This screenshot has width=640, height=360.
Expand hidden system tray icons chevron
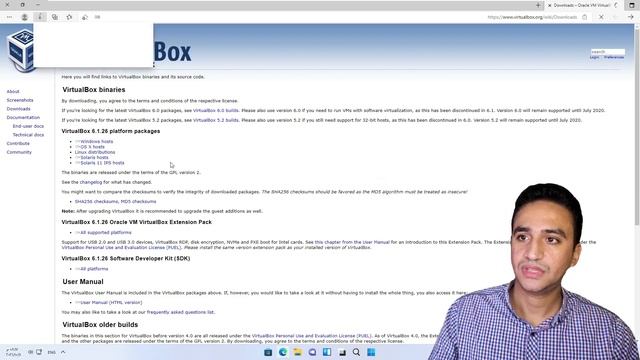(63, 352)
